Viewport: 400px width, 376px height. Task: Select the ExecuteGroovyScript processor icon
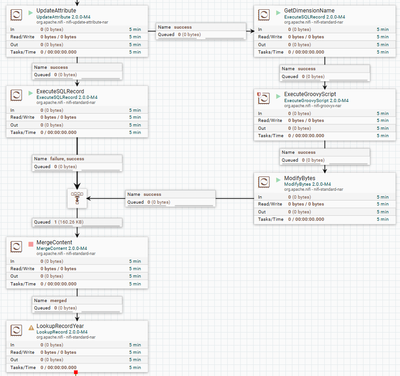pos(264,98)
